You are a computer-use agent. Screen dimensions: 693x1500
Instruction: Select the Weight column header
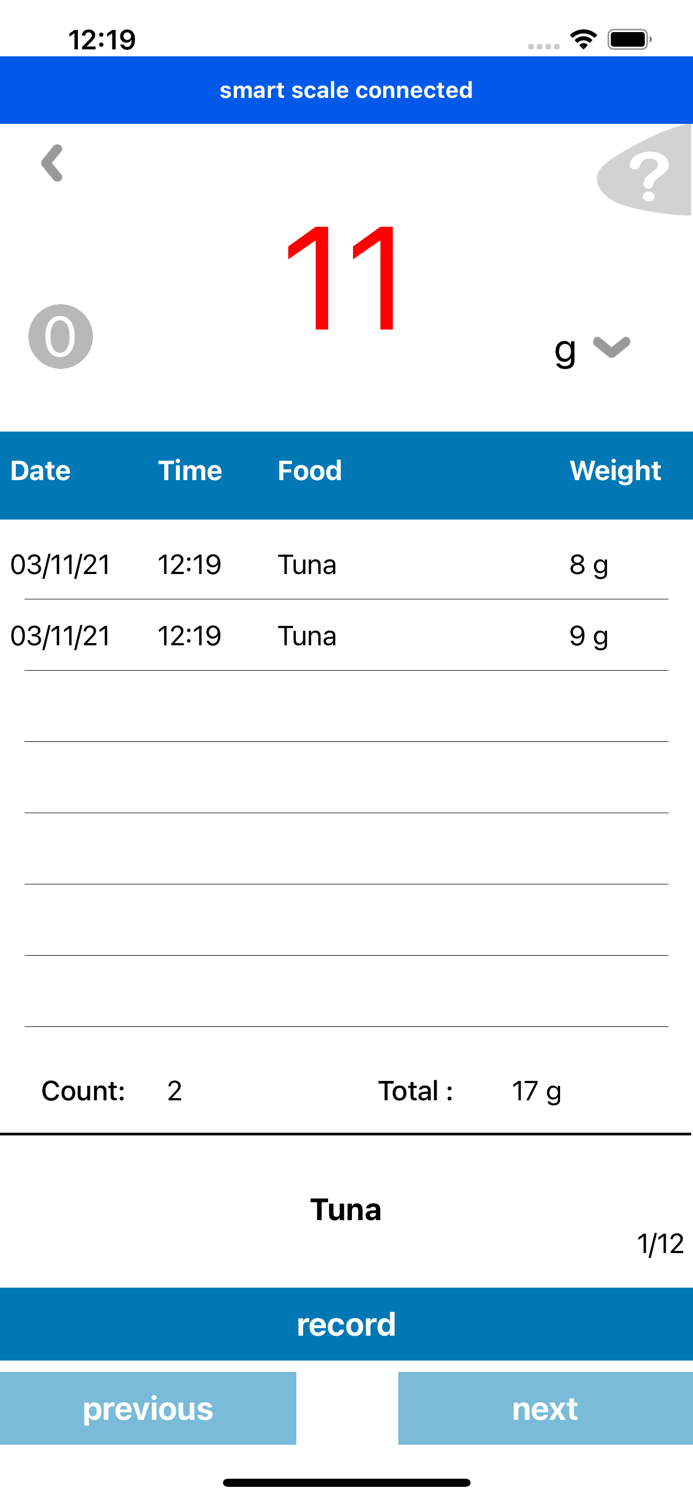click(x=615, y=470)
